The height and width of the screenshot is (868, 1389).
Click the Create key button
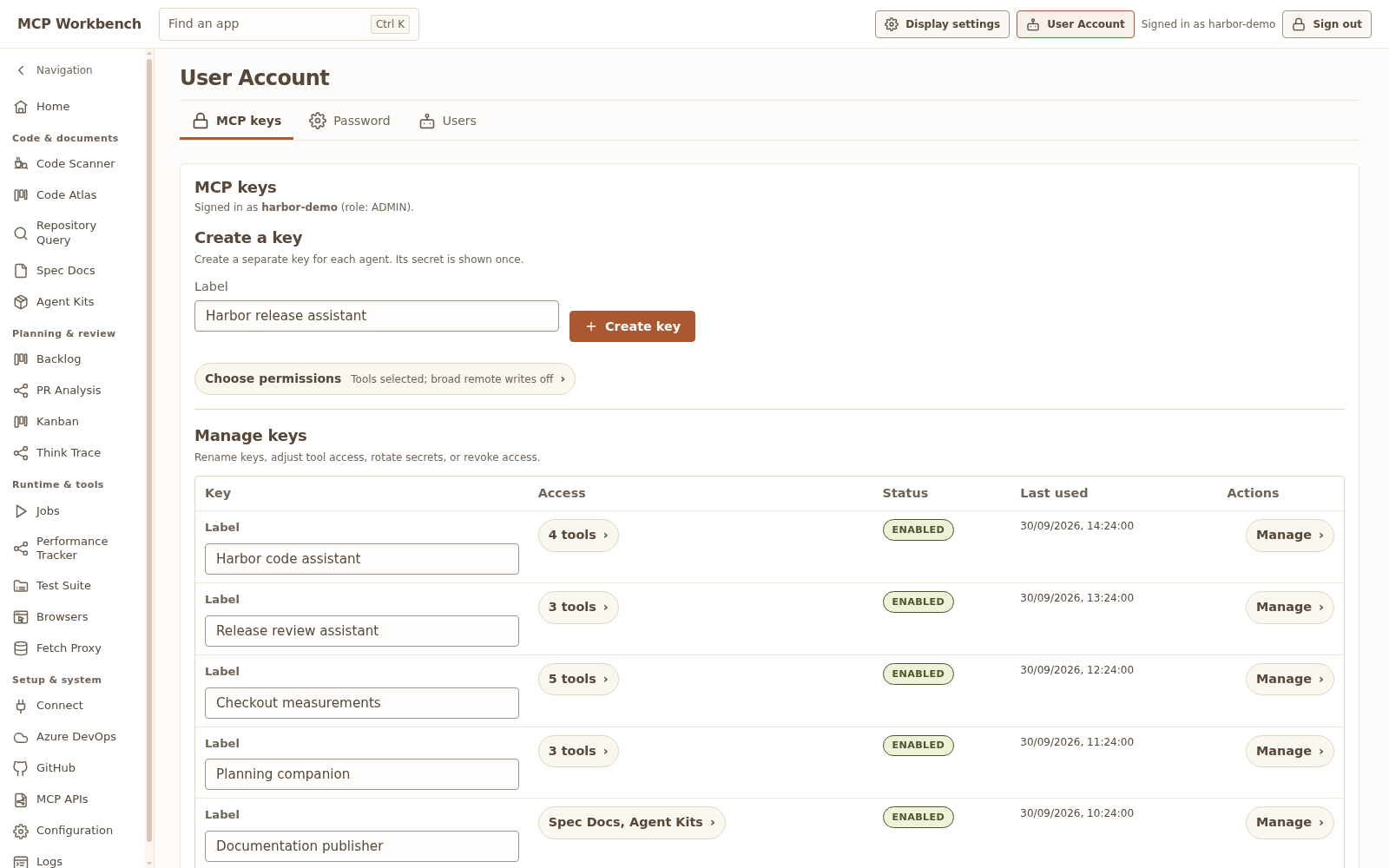click(632, 326)
